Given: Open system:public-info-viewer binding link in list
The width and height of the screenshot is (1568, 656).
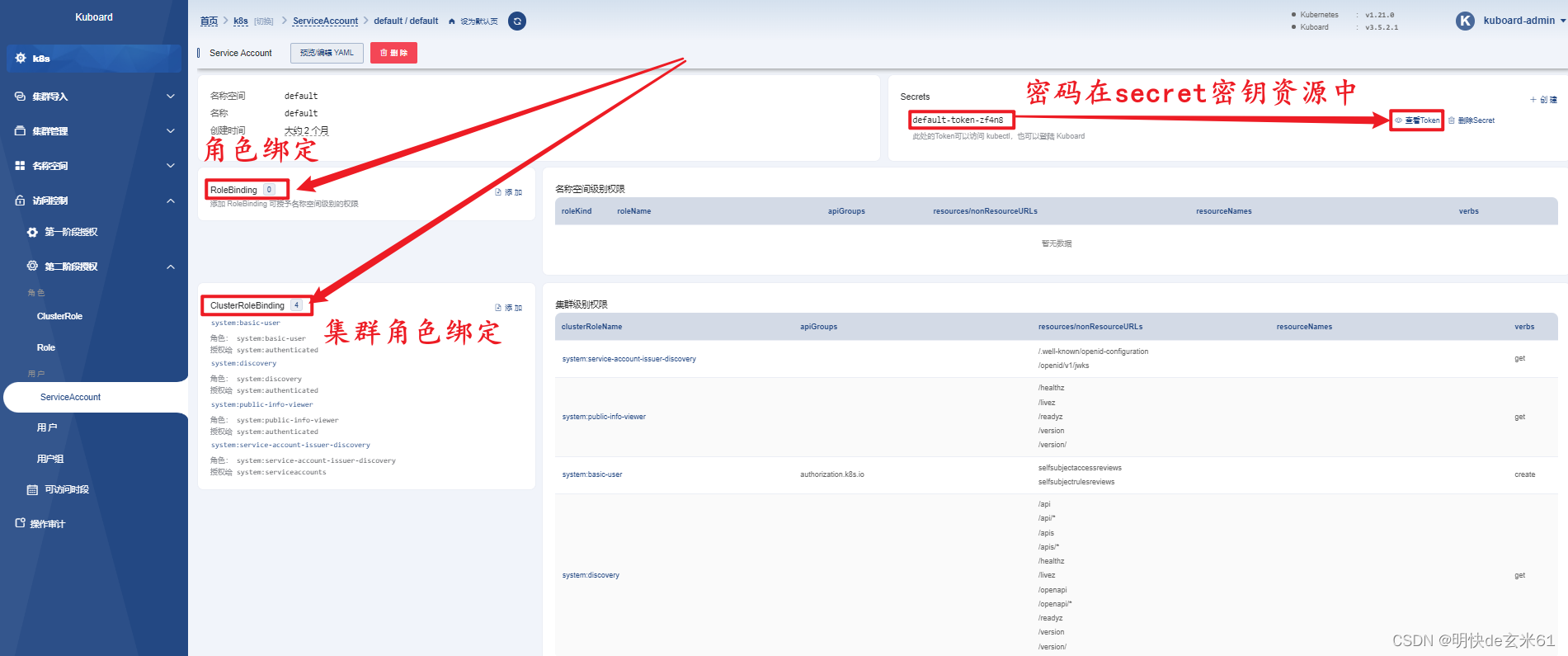Looking at the screenshot, I should (261, 405).
